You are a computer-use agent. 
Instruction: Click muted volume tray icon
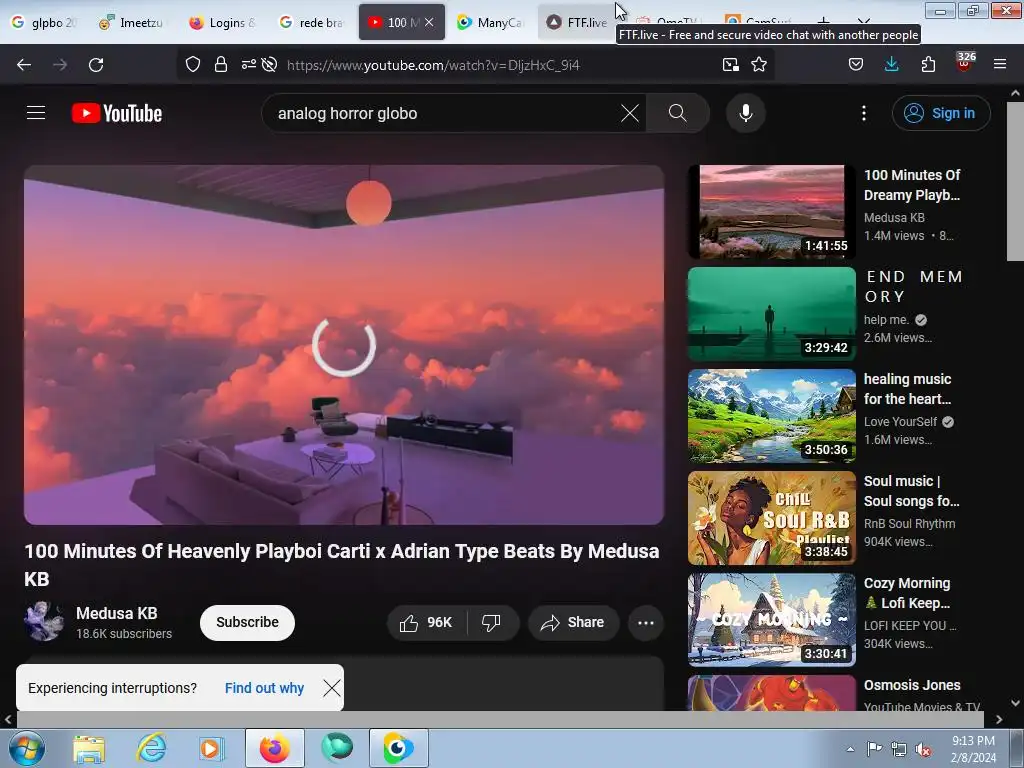pos(923,750)
